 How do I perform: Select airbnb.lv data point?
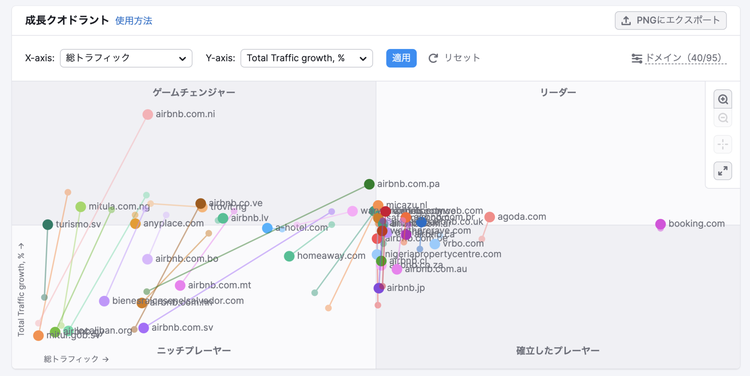(223, 218)
